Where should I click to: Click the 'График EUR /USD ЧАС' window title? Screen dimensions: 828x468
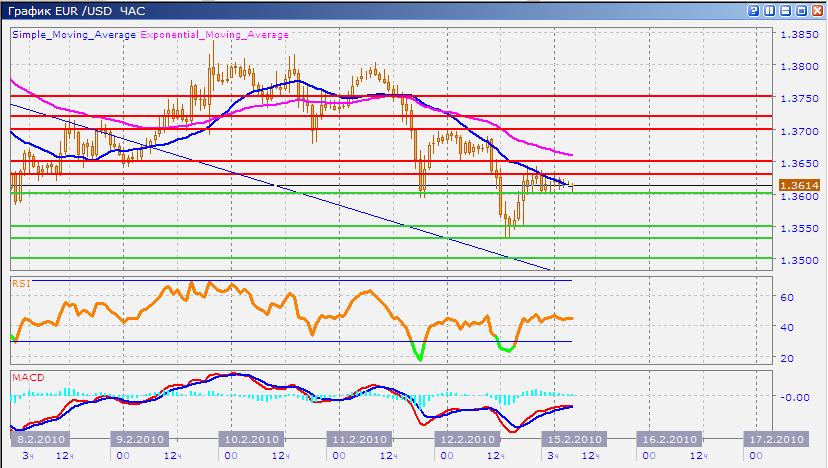77,11
